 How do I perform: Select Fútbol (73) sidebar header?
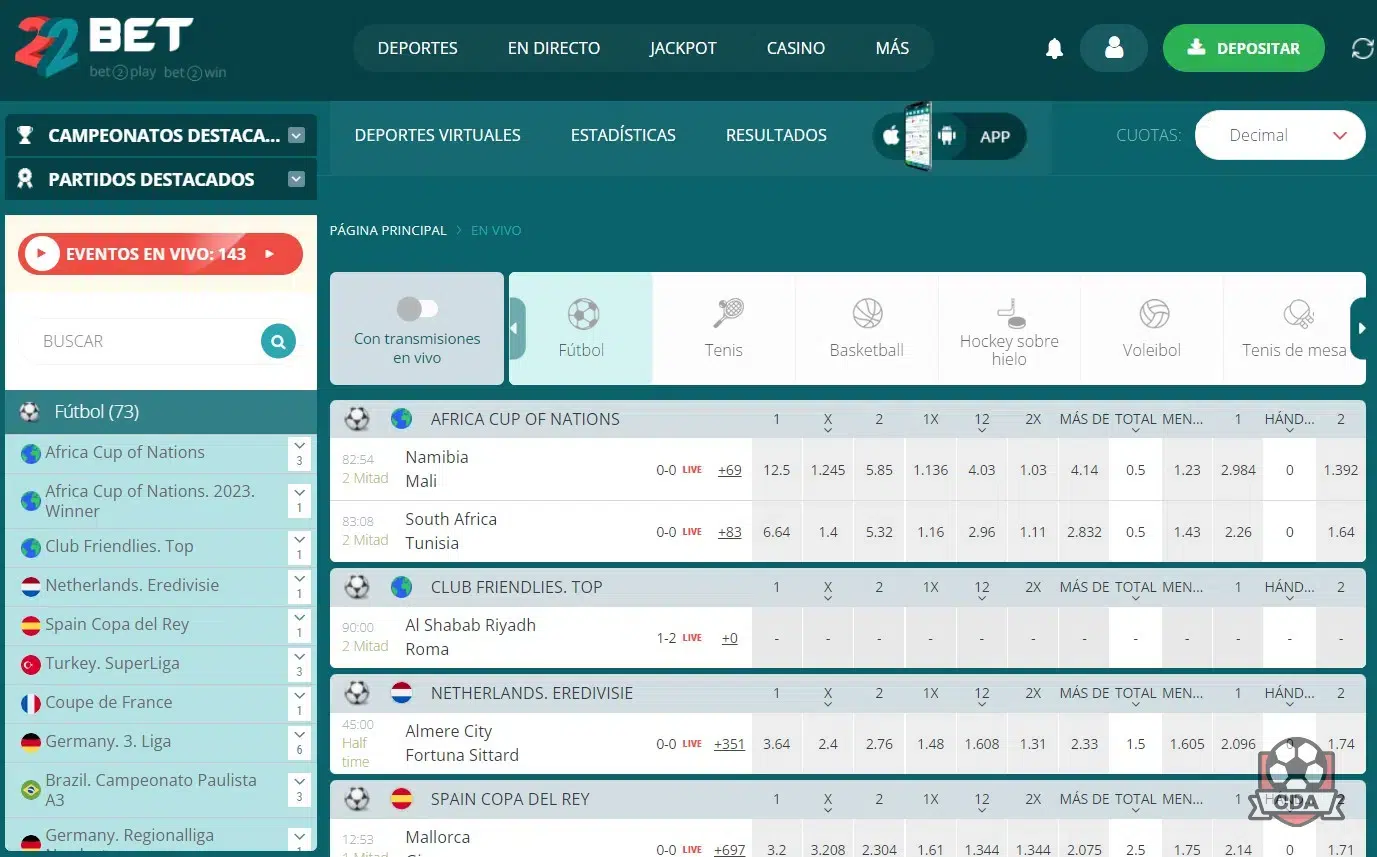click(x=161, y=412)
